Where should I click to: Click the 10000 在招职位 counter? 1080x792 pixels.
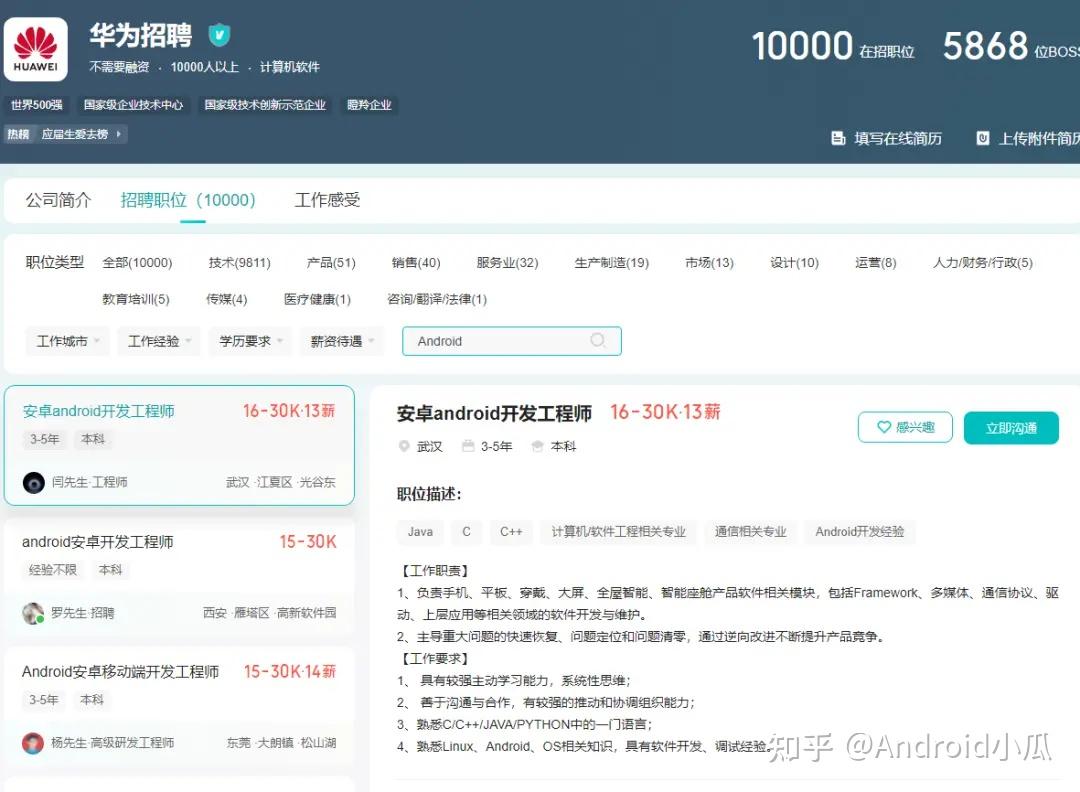click(x=833, y=47)
